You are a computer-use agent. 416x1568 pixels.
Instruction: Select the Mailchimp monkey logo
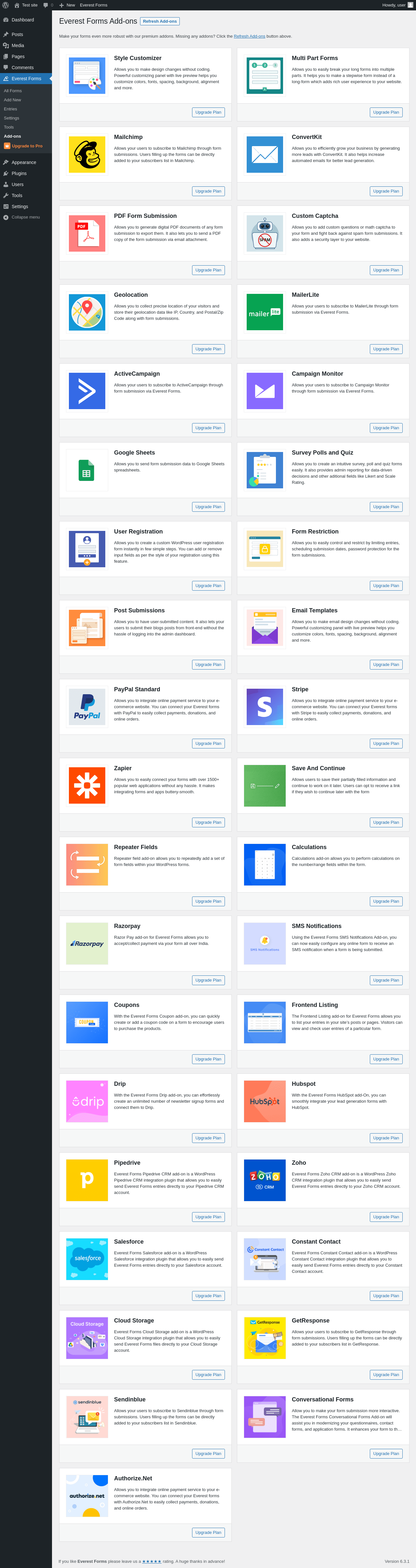87,155
